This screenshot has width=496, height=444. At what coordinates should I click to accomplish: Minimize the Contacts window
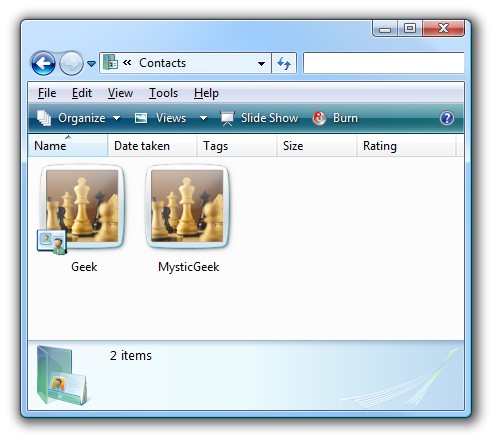(385, 28)
